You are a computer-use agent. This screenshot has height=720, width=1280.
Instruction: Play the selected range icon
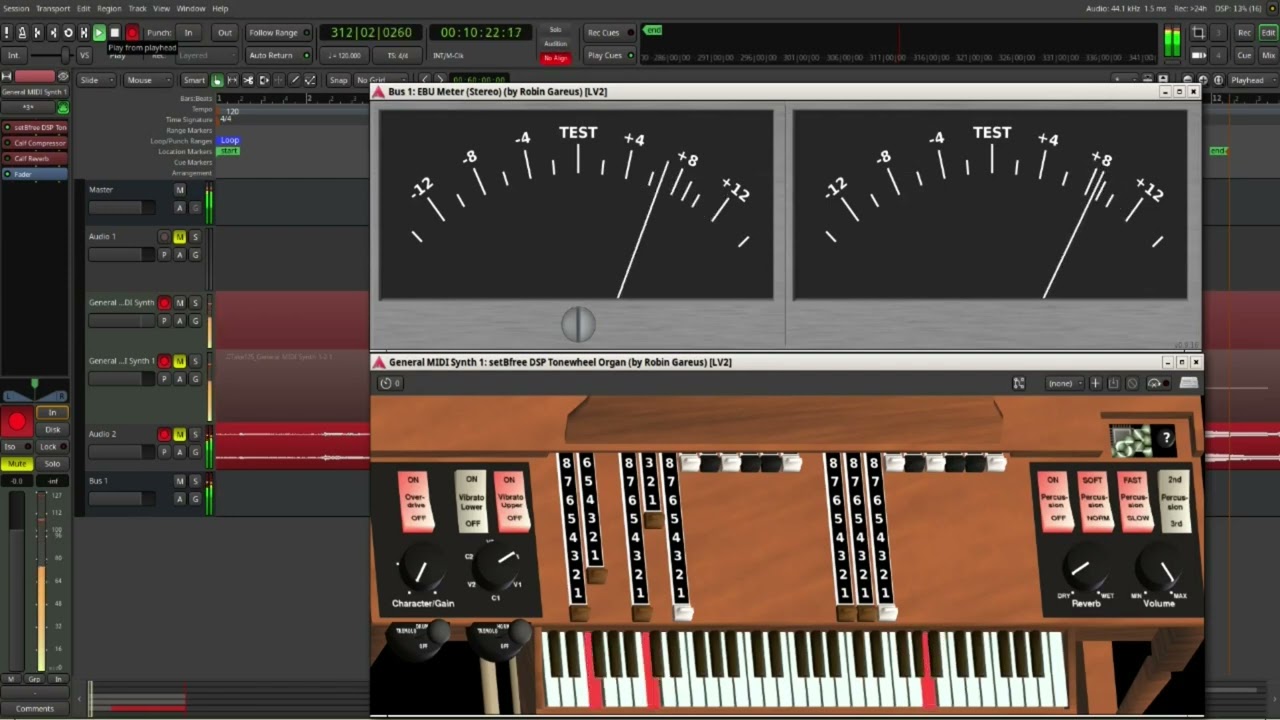[84, 33]
